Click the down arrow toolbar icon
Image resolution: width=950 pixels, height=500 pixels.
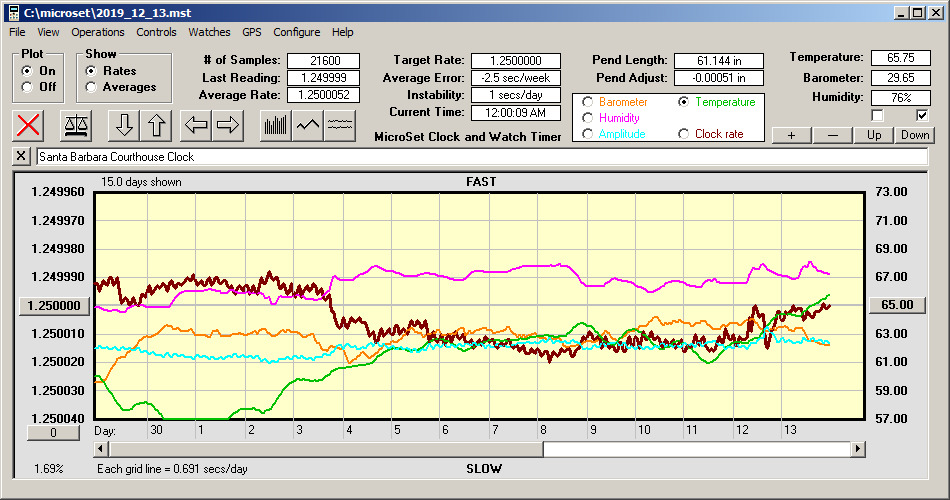tap(124, 125)
